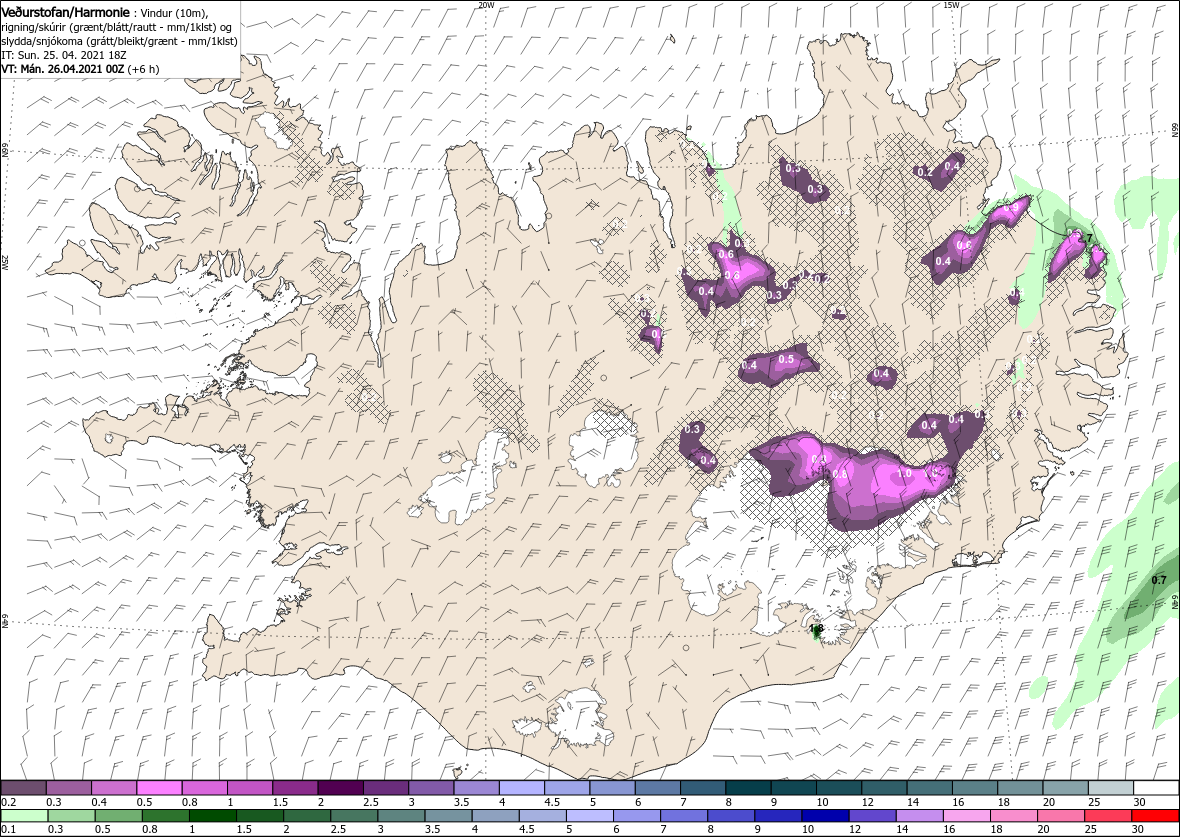Pick upper legend swatch starting at 4.5

[567, 788]
